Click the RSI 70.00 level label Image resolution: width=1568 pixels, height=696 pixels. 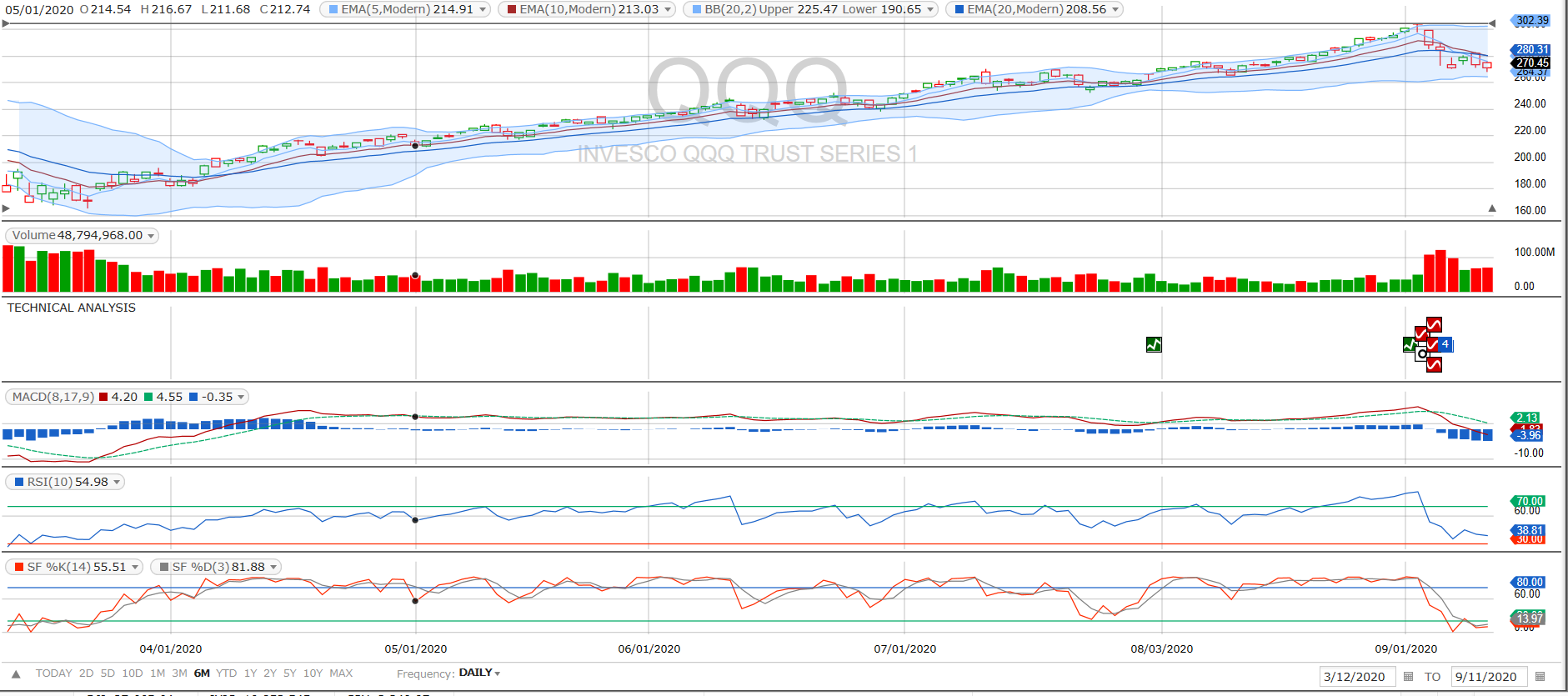[x=1529, y=501]
